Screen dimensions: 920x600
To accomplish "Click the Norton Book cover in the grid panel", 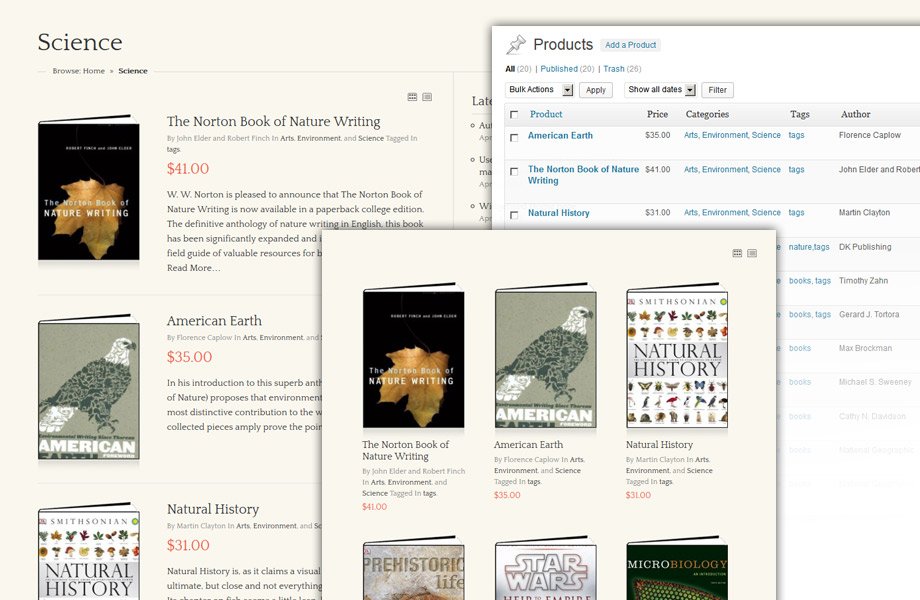I will click(414, 356).
